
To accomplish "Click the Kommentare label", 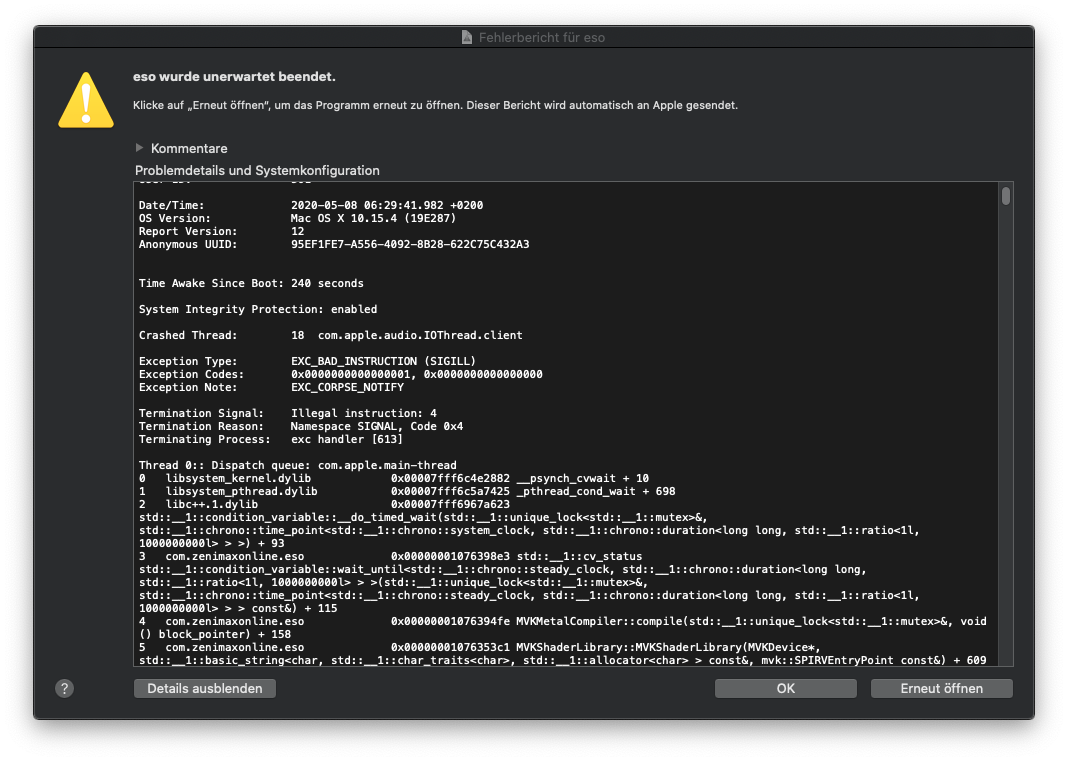I will coord(189,149).
